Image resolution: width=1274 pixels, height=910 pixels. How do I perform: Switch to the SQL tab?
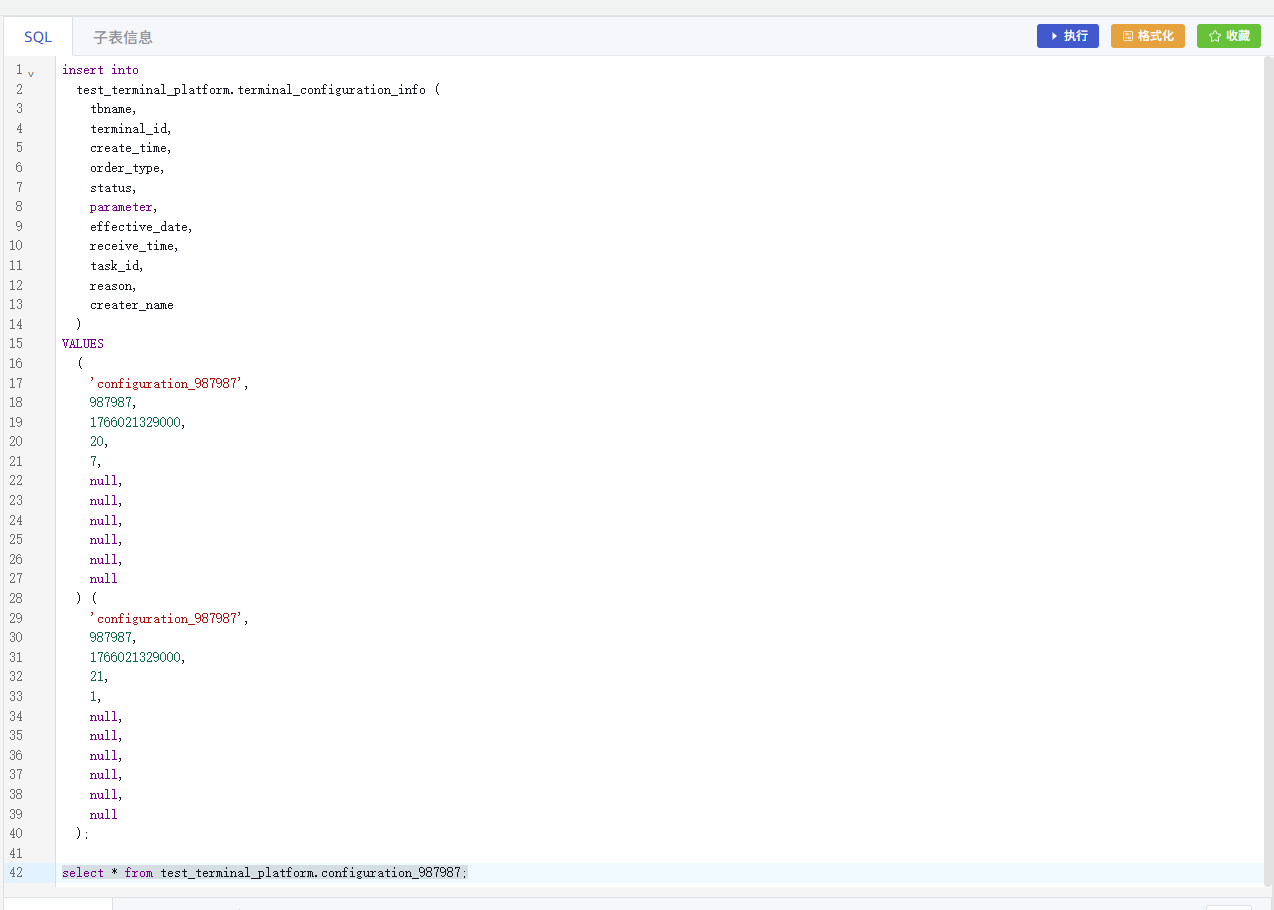pos(38,37)
